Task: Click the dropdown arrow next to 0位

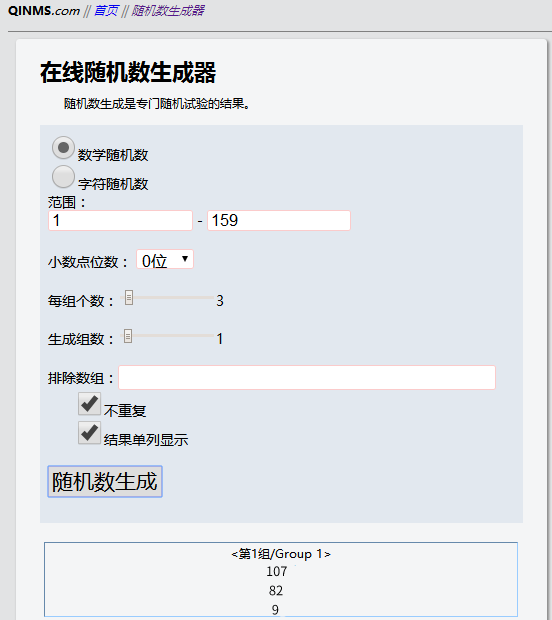Action: coord(185,259)
